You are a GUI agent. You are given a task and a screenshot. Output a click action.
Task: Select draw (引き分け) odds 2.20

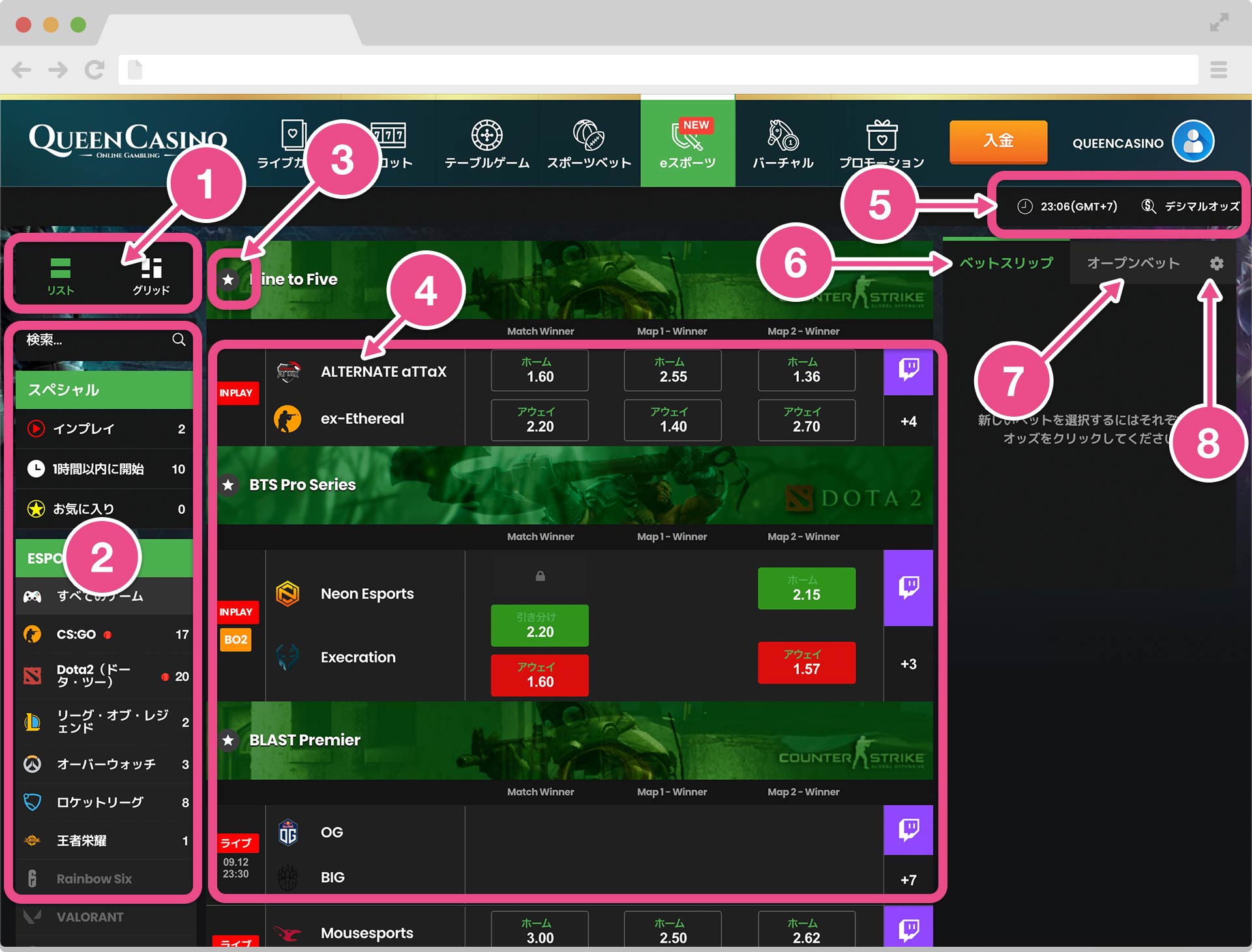[540, 626]
